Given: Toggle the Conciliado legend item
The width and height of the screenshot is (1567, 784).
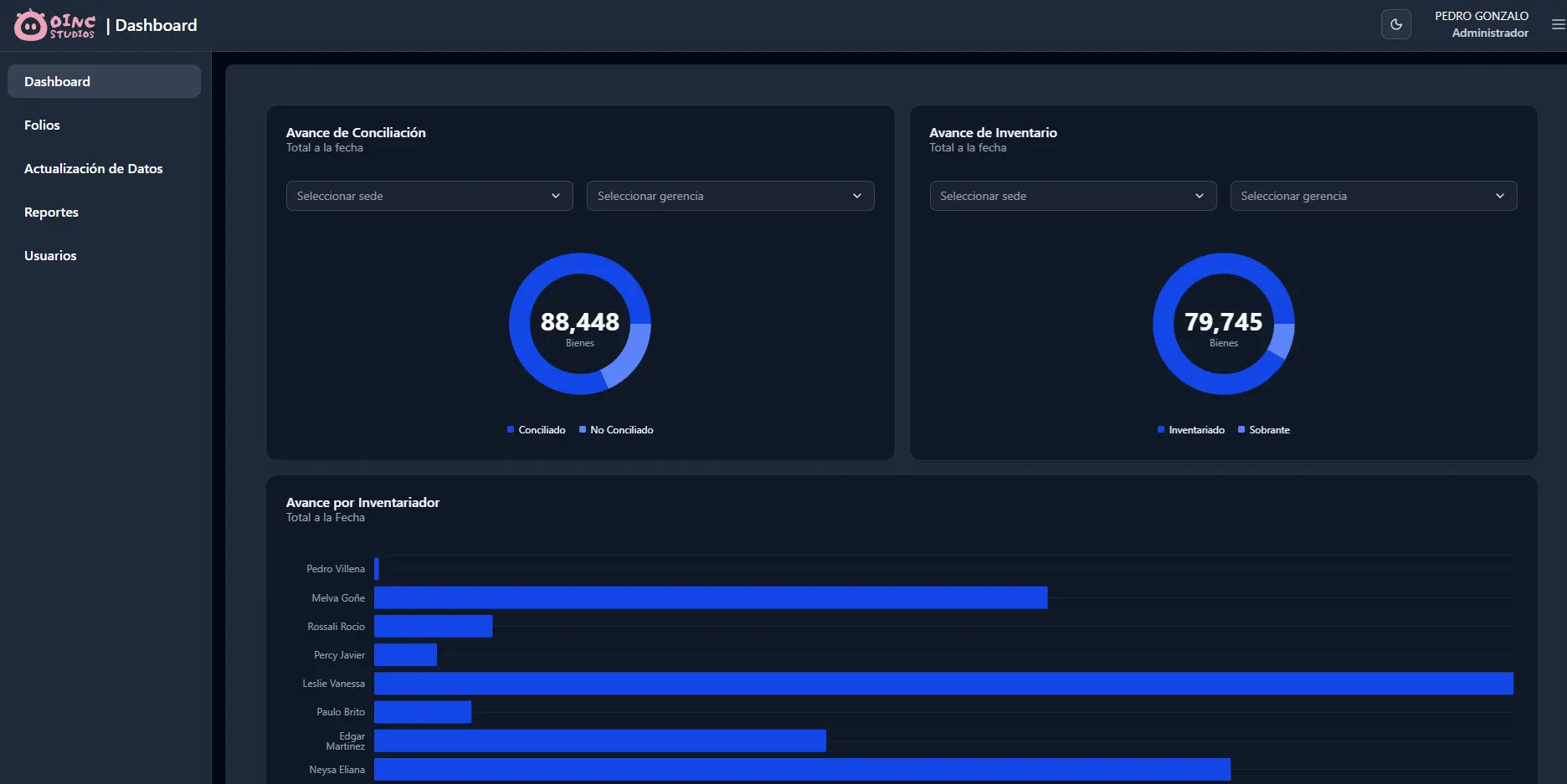Looking at the screenshot, I should coord(537,430).
